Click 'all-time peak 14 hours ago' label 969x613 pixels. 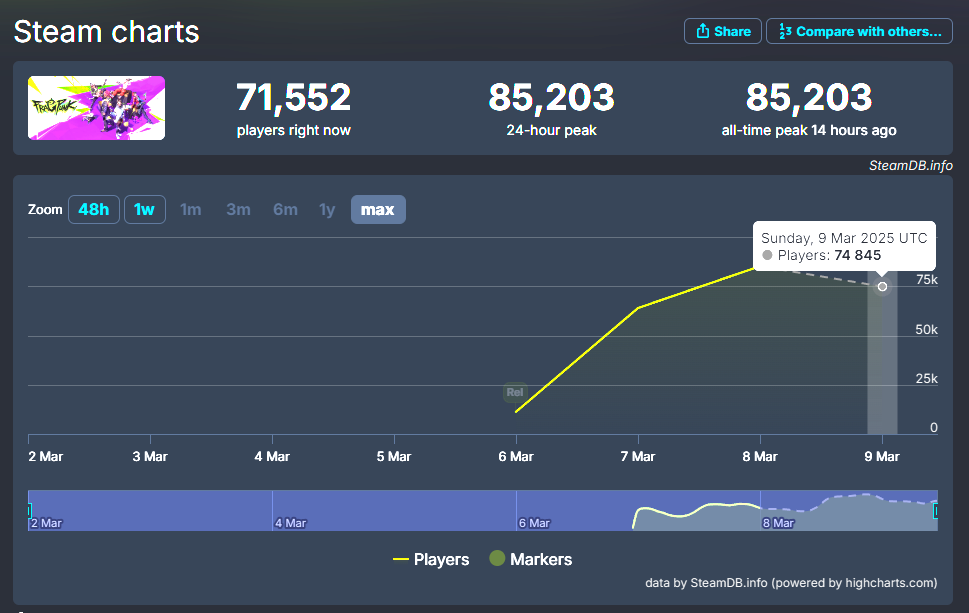pos(809,130)
